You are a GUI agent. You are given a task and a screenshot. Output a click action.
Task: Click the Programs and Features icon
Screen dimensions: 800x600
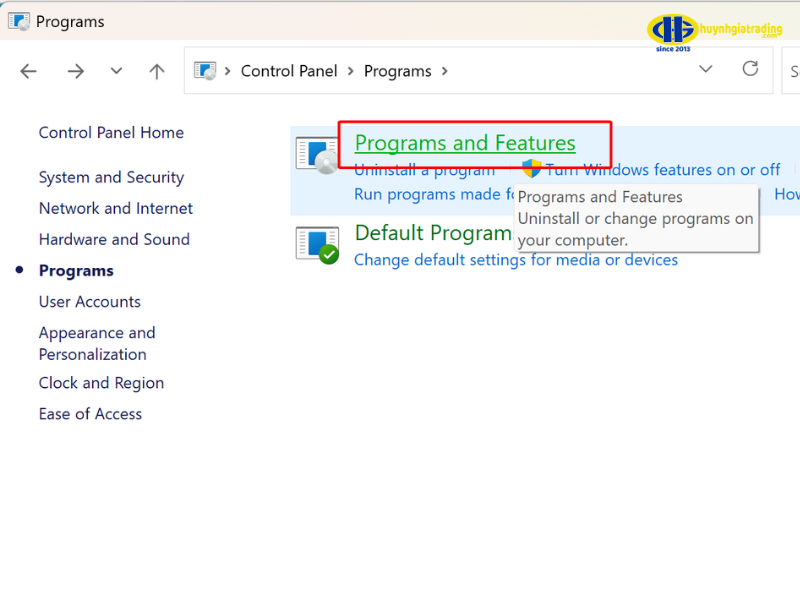pos(317,155)
